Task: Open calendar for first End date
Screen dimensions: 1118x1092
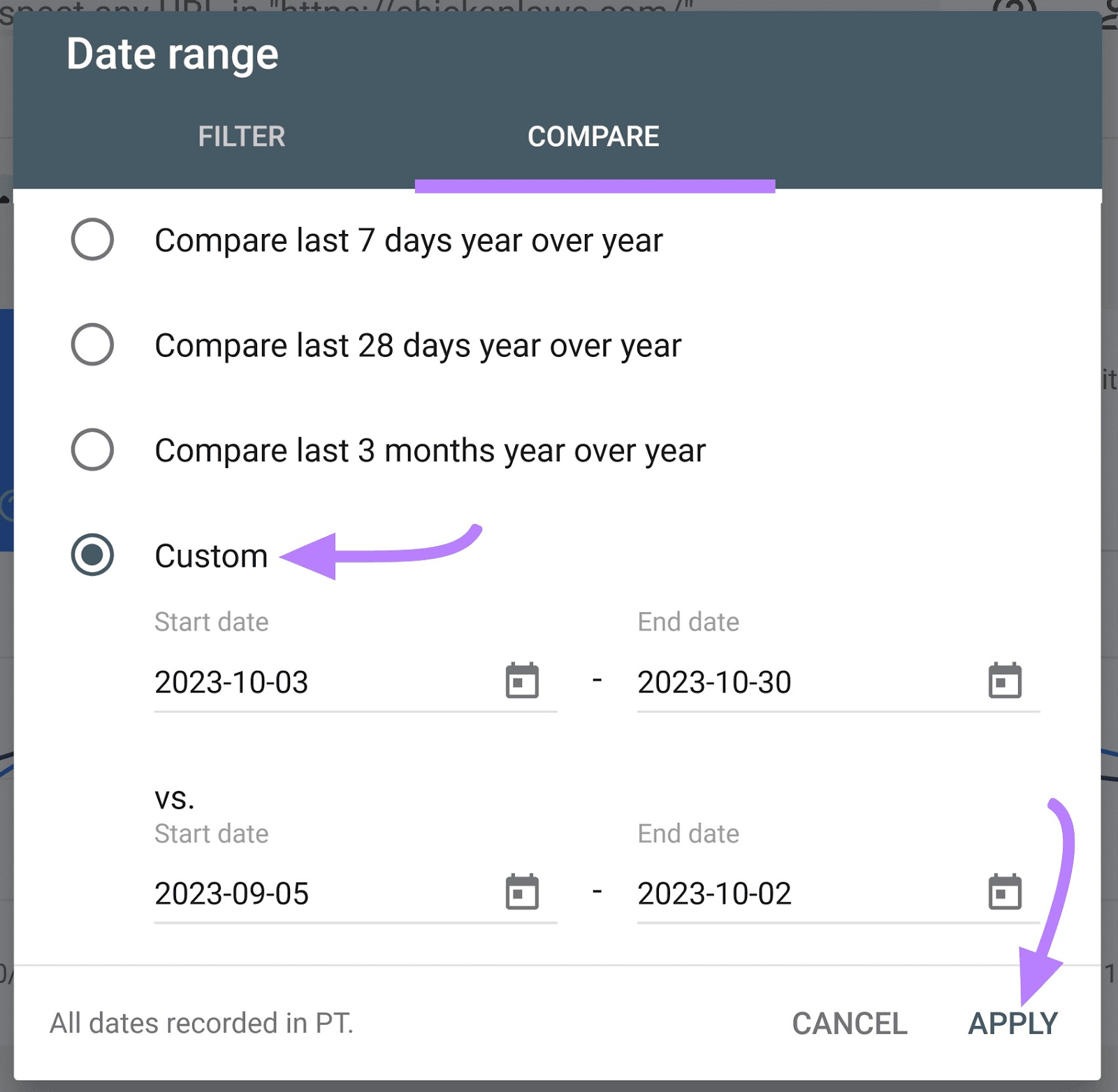Action: pos(1005,681)
